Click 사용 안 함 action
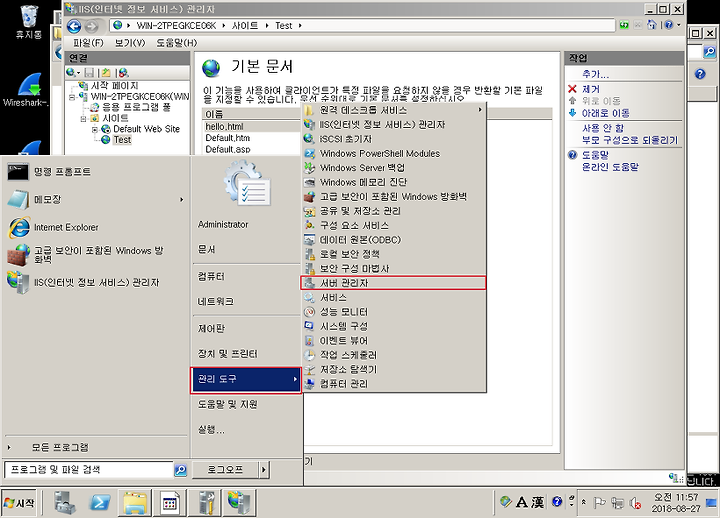This screenshot has height=518, width=720. coord(603,128)
